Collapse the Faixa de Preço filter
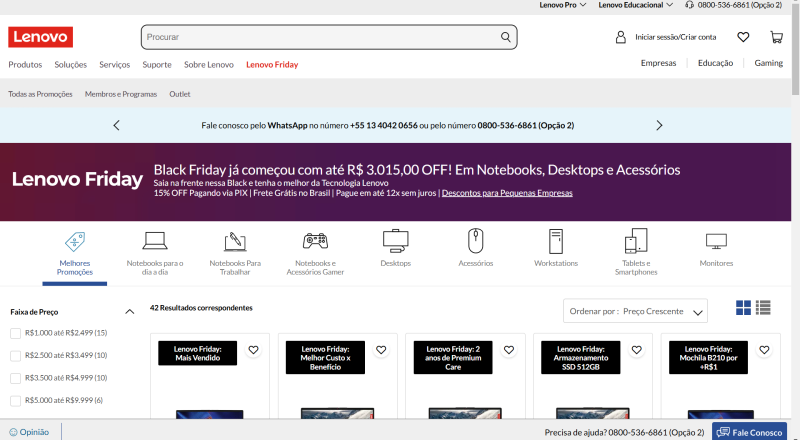 tap(130, 311)
